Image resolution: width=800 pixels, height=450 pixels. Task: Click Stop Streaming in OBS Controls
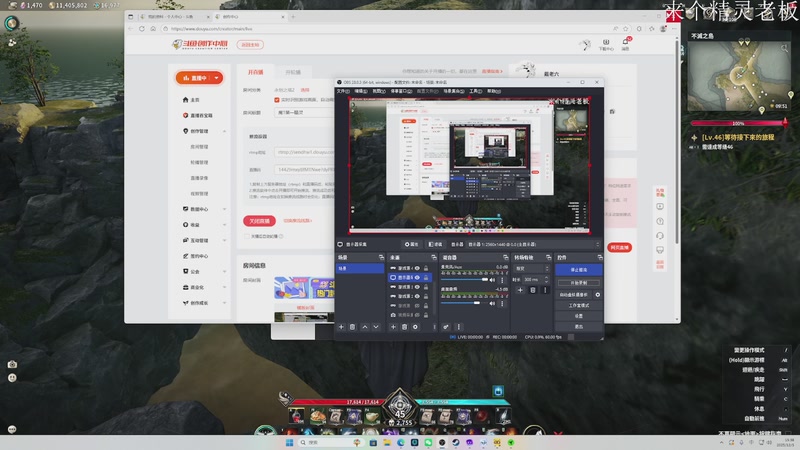[579, 269]
